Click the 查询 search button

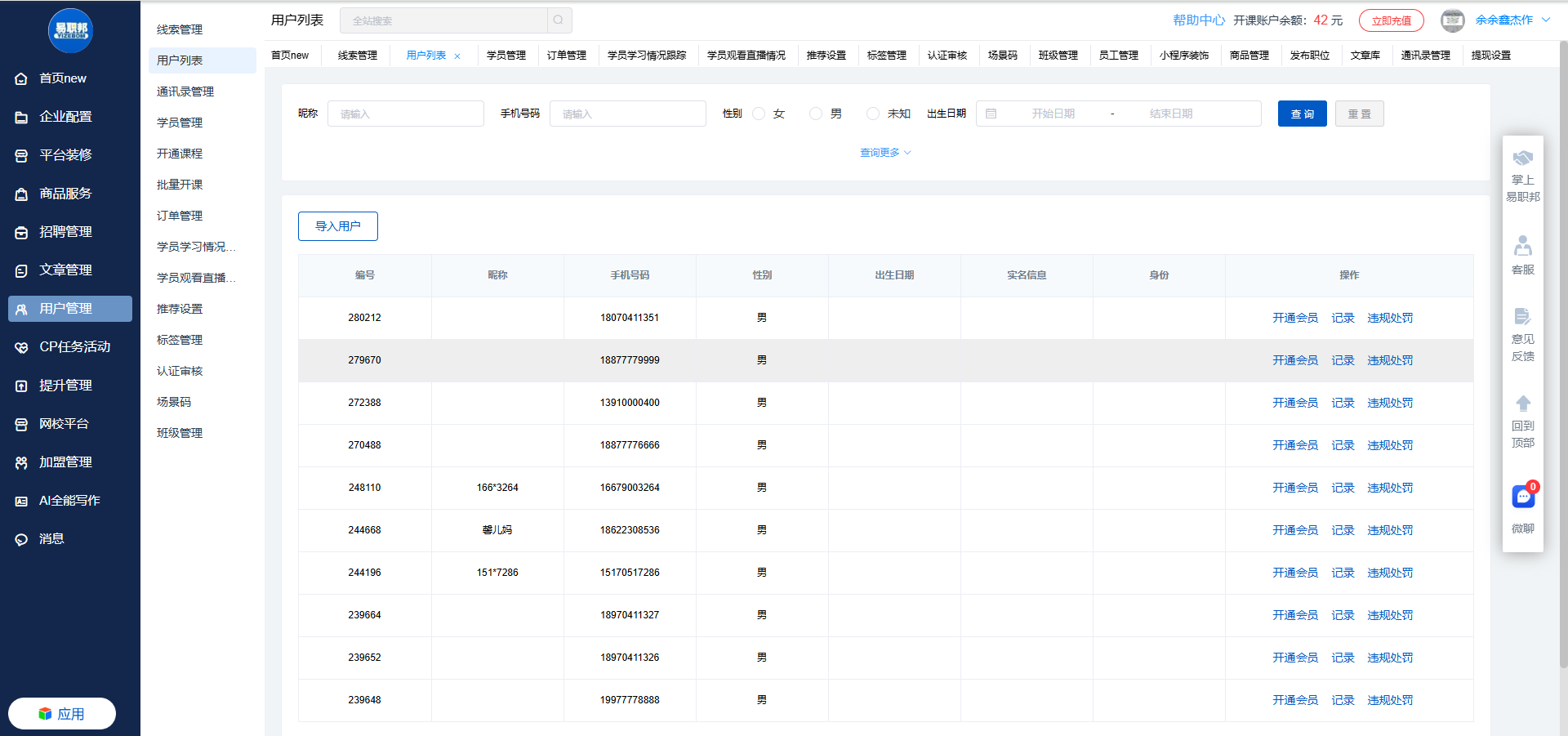(x=1302, y=114)
